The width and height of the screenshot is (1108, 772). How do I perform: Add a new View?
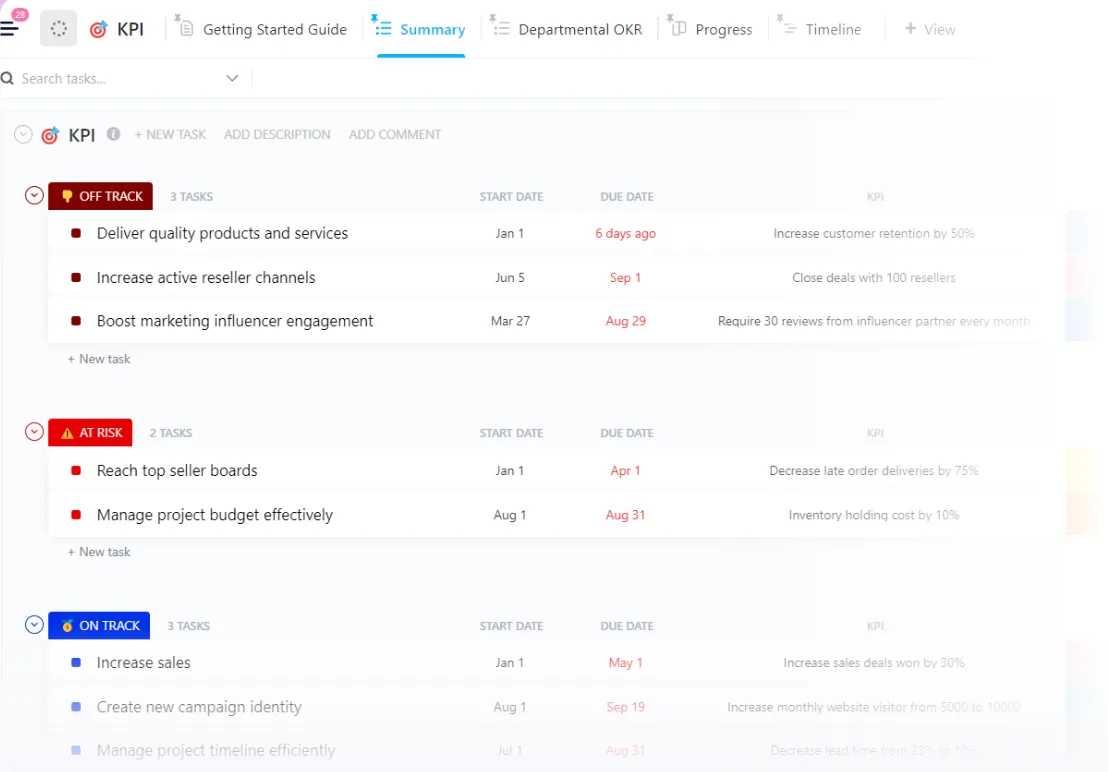[930, 30]
